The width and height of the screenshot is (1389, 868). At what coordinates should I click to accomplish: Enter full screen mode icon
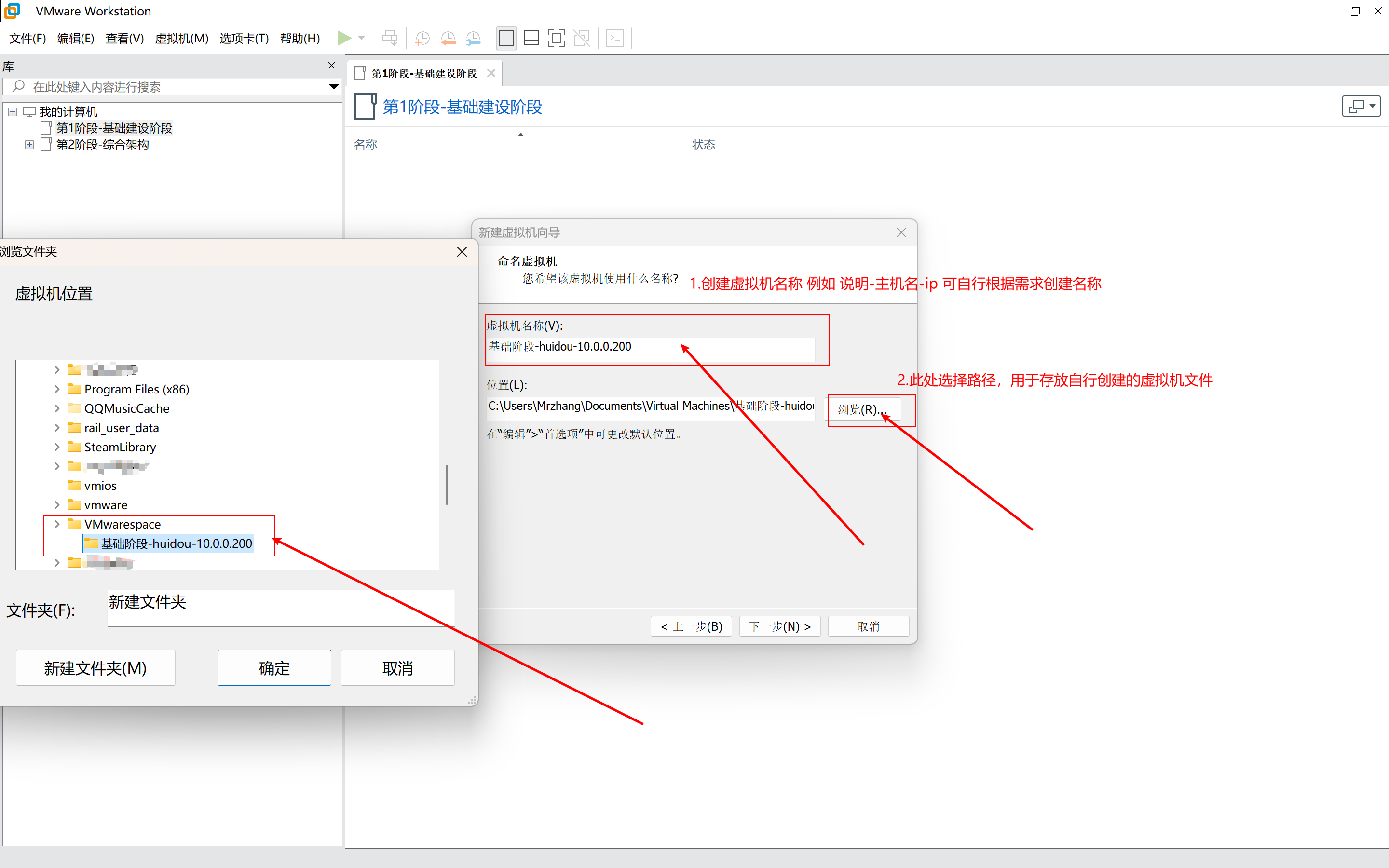(x=556, y=39)
